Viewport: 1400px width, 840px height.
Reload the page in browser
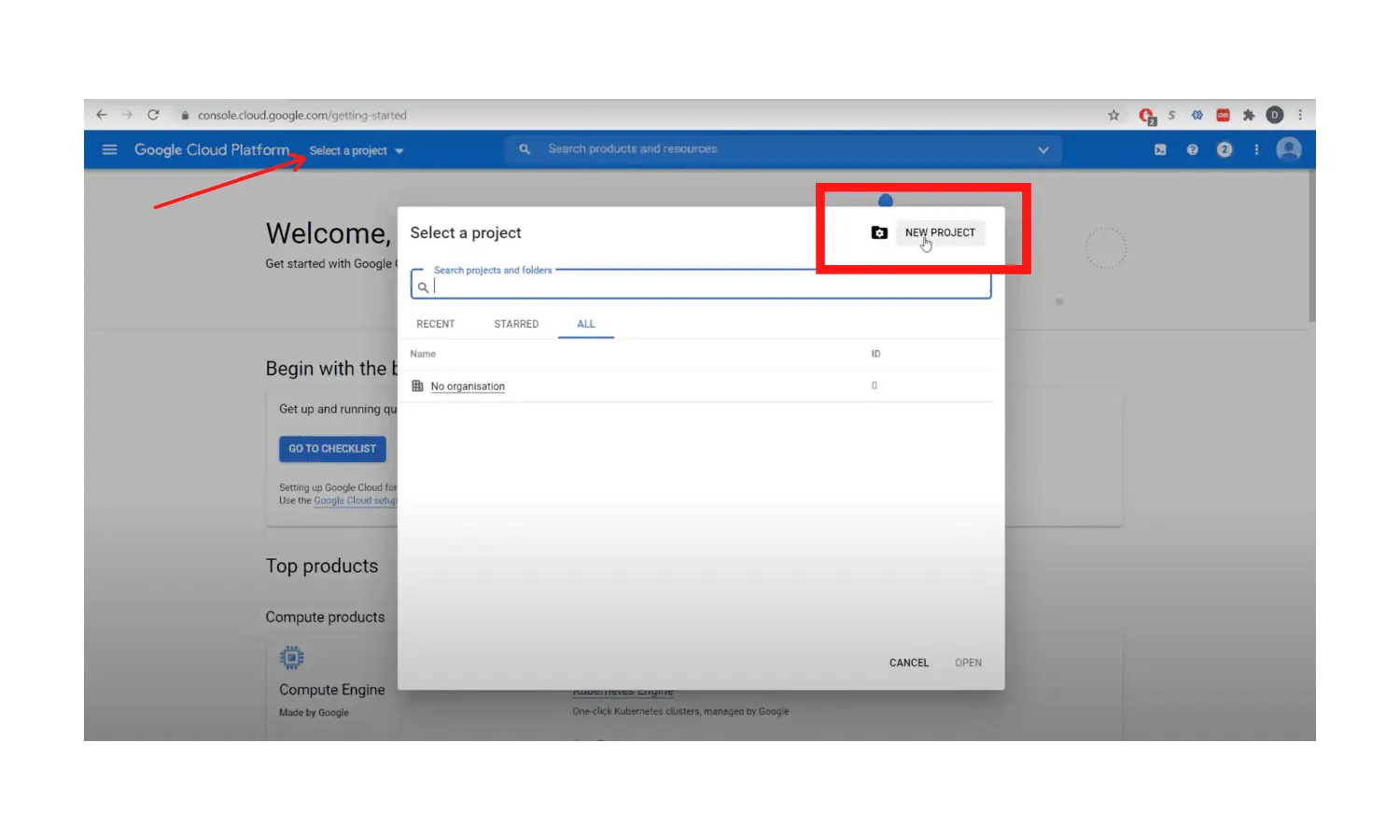click(x=153, y=115)
